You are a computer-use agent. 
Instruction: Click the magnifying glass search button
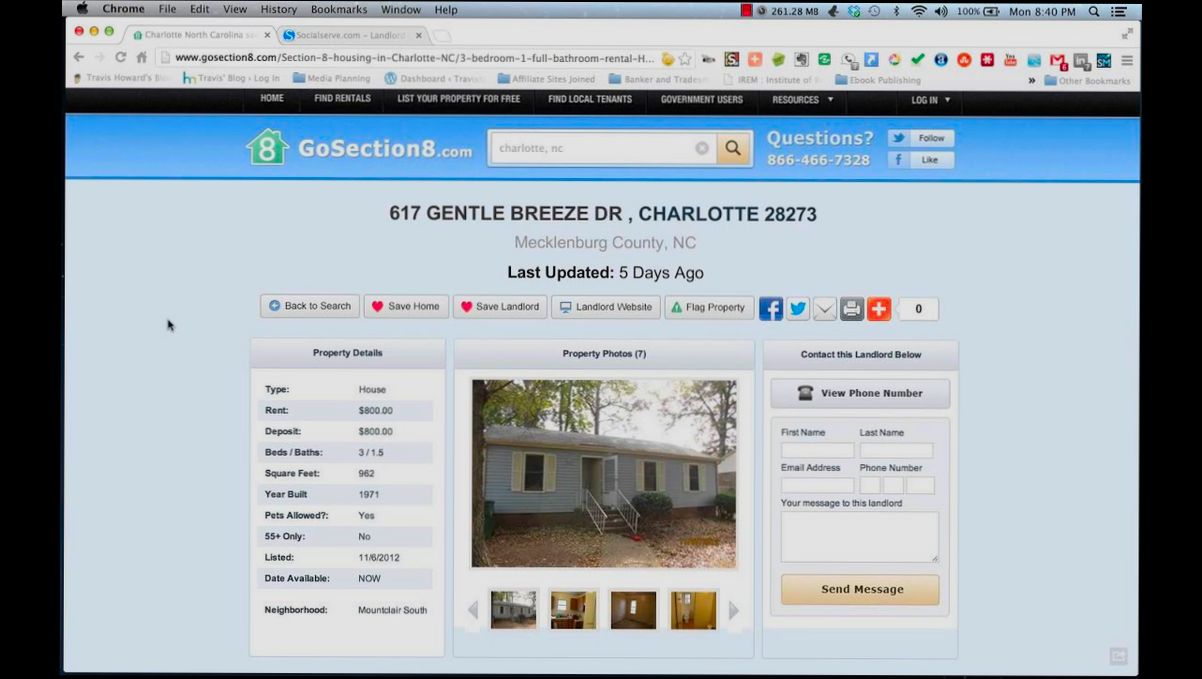tap(733, 148)
